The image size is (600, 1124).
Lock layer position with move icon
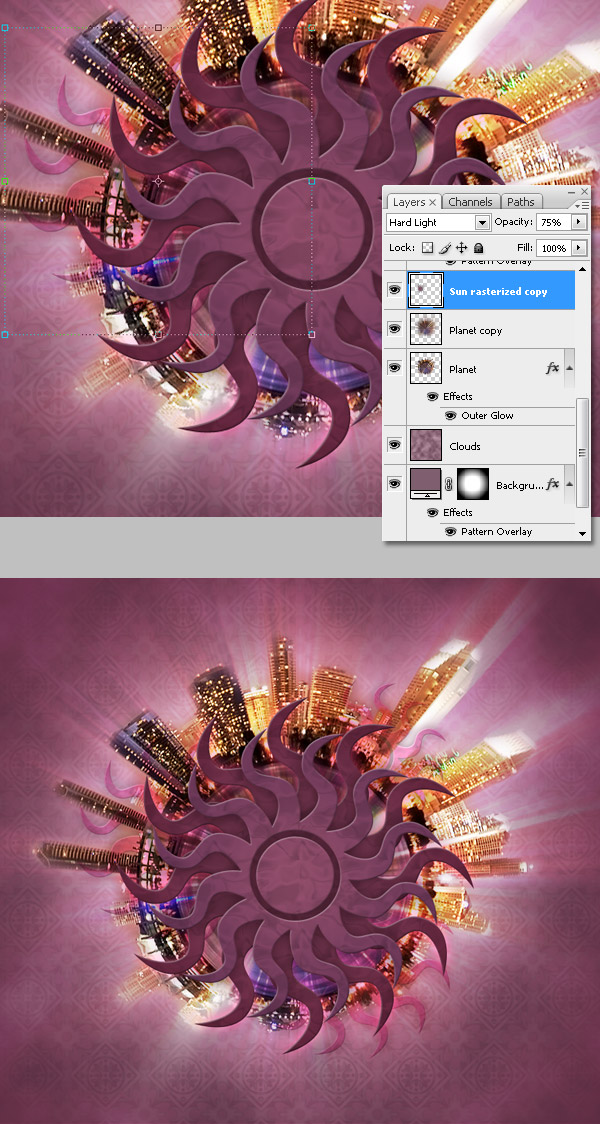[x=462, y=248]
